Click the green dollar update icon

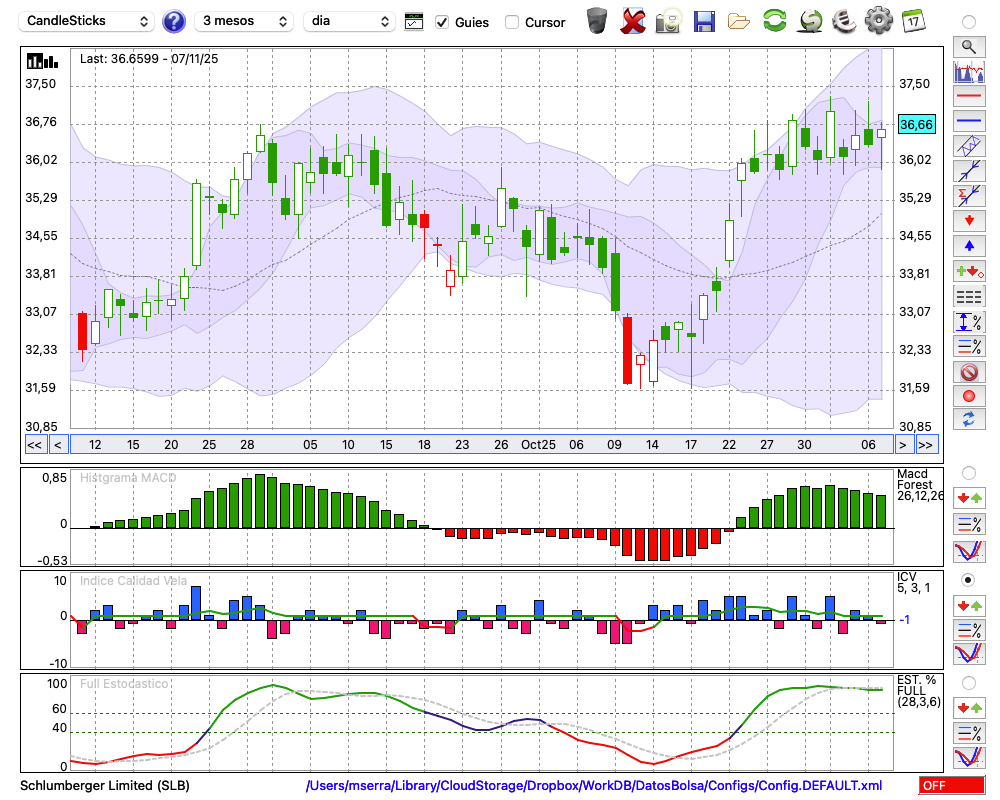click(810, 20)
